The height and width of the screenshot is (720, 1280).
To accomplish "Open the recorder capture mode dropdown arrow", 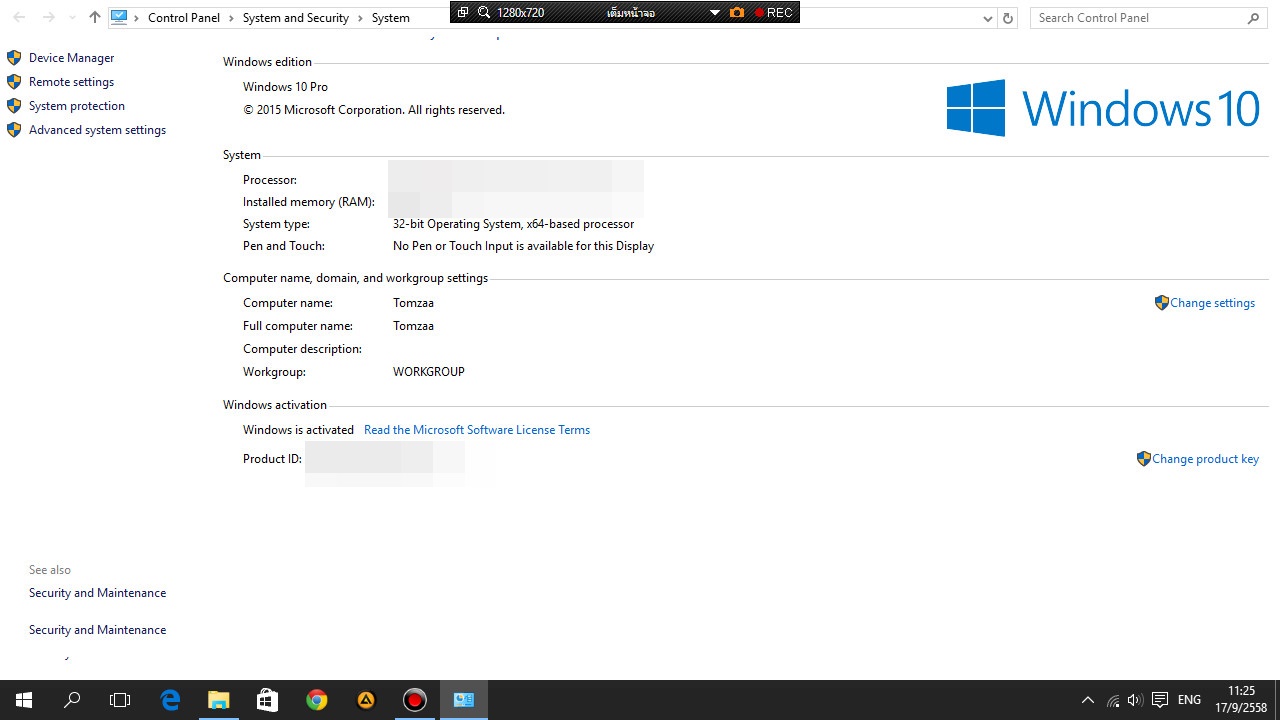I will point(715,13).
